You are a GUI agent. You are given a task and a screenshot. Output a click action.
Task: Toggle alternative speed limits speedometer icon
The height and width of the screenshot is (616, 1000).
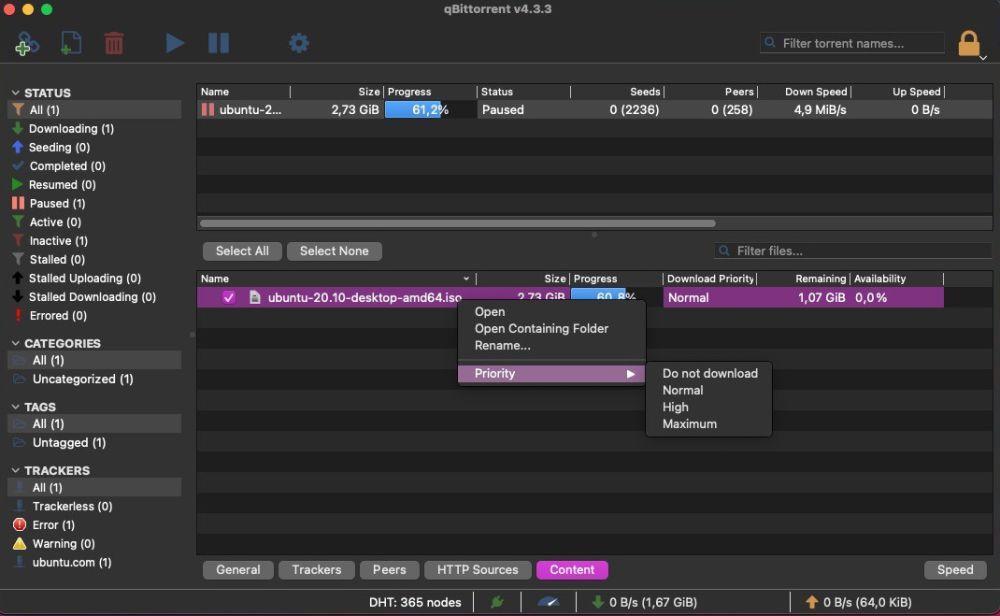548,602
